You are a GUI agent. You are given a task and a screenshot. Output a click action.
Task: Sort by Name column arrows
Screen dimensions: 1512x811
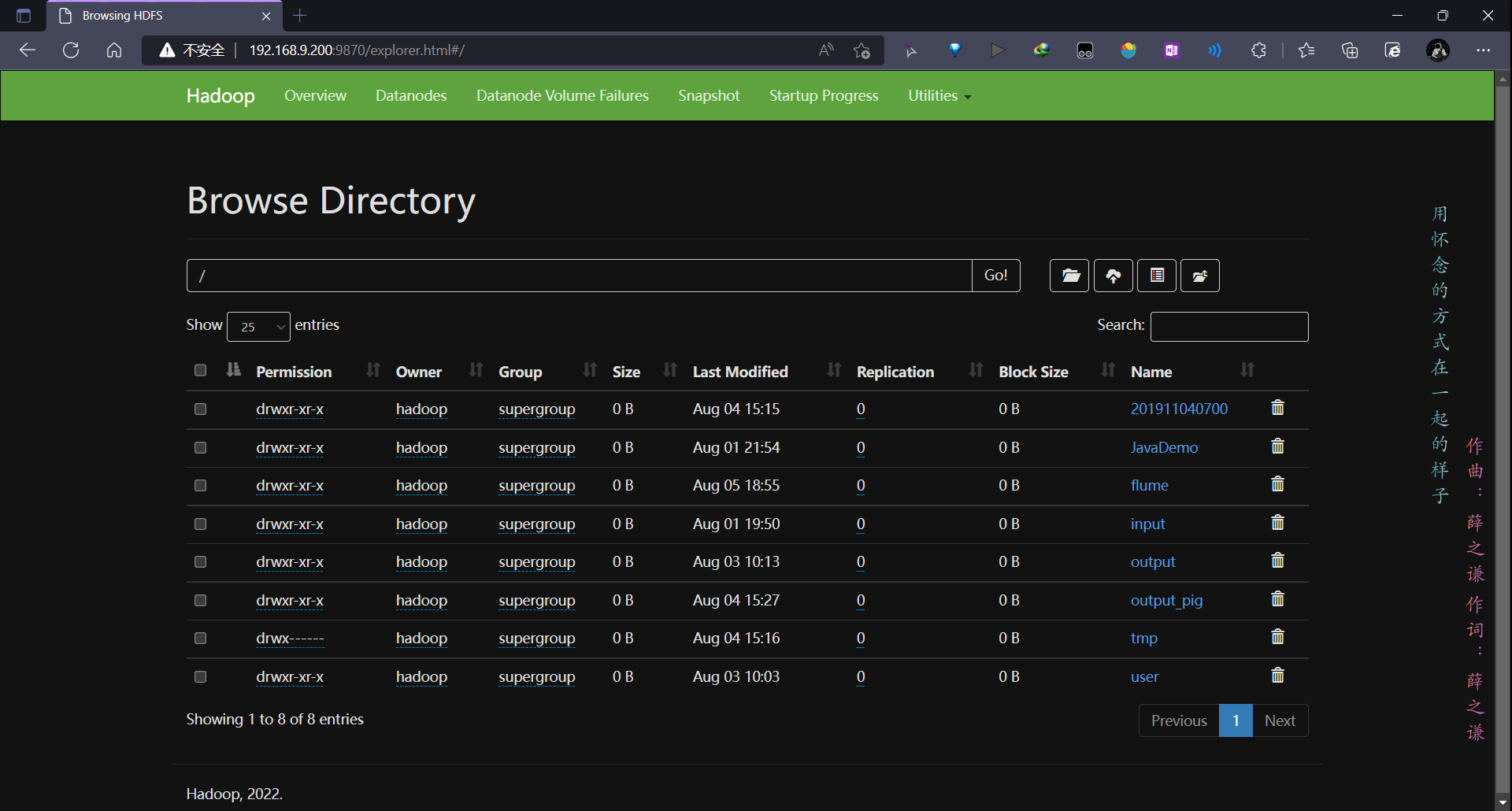point(1247,370)
